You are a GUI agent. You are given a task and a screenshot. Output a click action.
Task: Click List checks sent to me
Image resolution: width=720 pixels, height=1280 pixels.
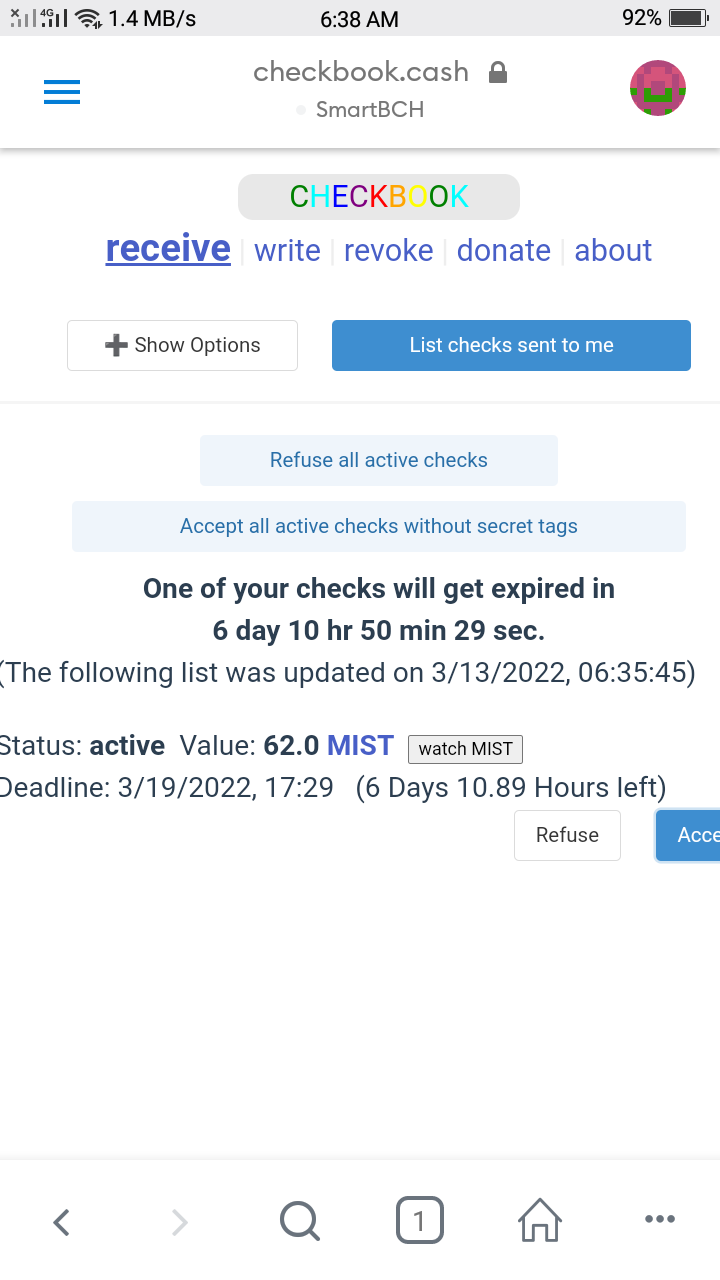pyautogui.click(x=511, y=345)
